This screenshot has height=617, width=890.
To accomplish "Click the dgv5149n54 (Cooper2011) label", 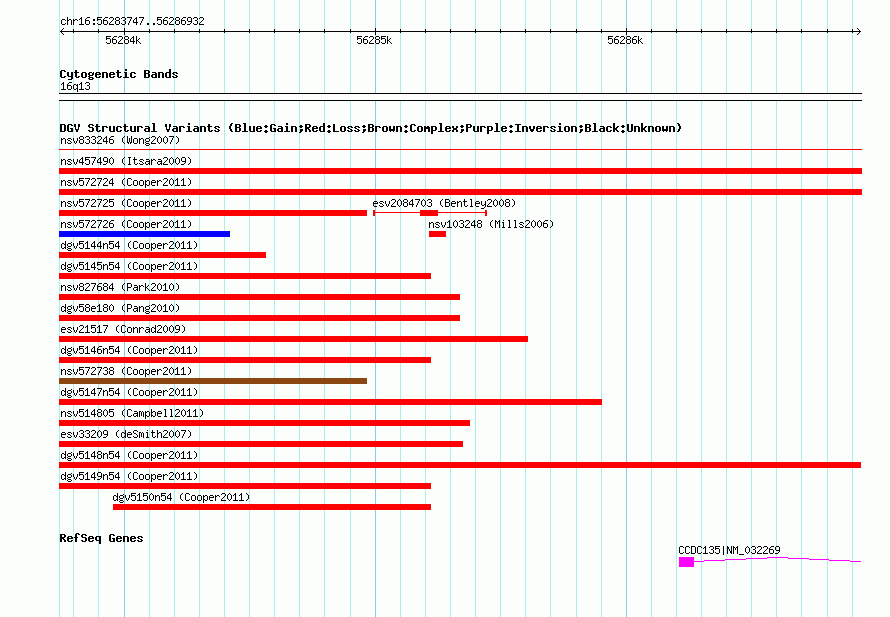I will click(x=129, y=476).
